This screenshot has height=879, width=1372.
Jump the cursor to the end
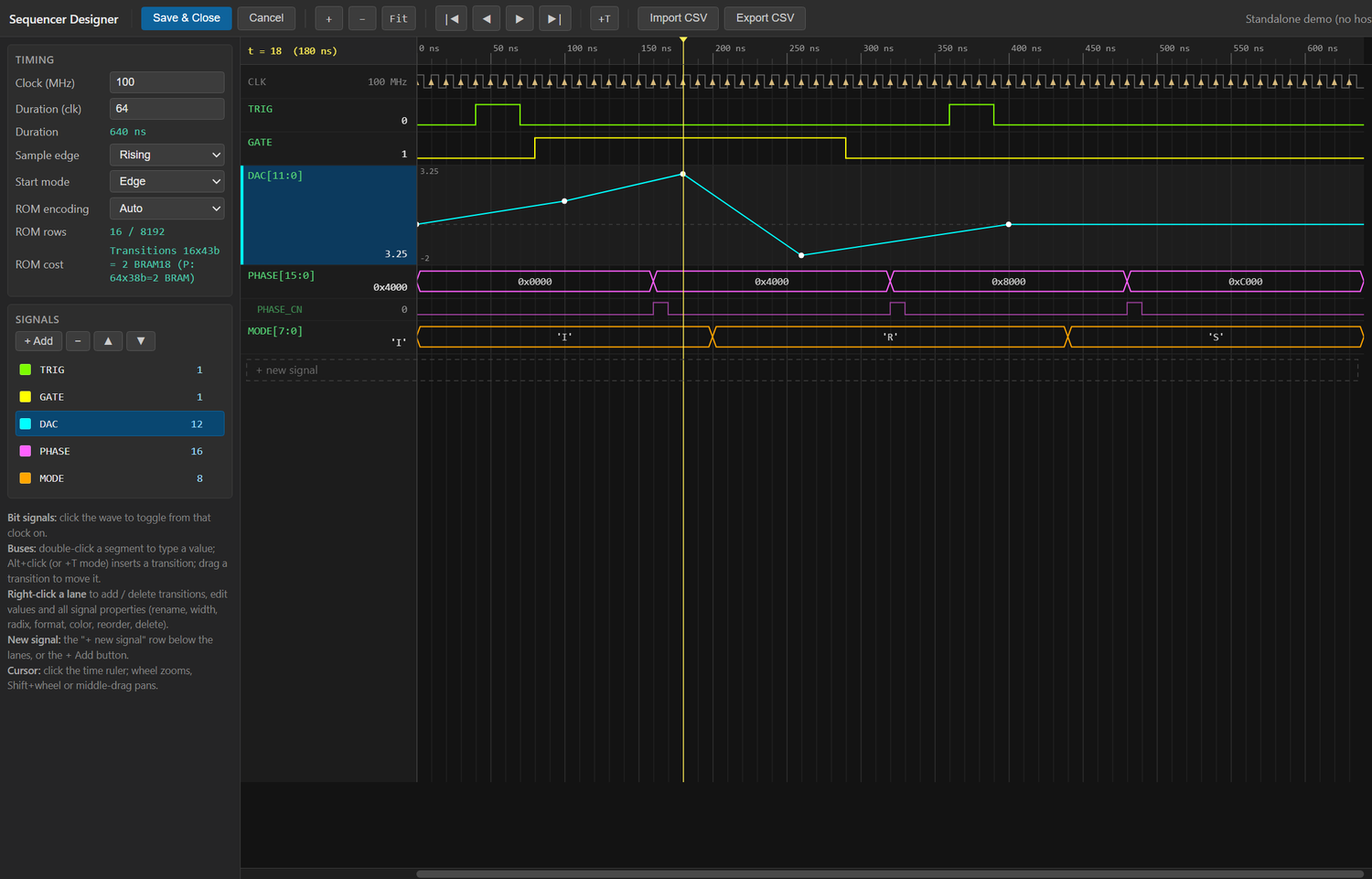click(x=554, y=18)
